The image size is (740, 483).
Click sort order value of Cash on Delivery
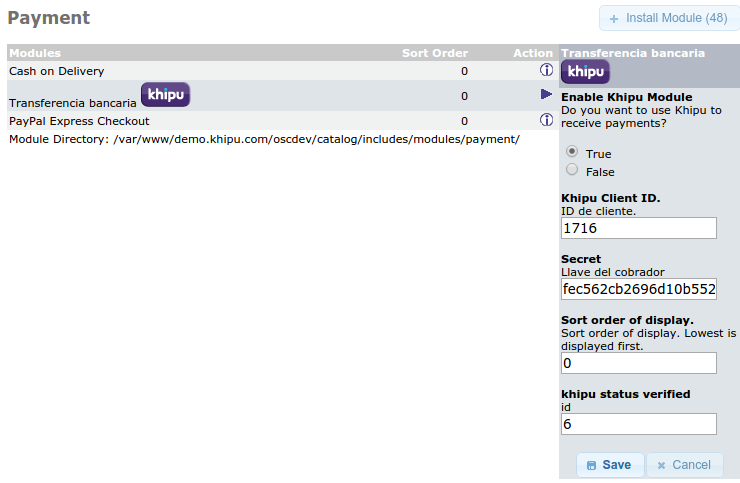[x=464, y=71]
